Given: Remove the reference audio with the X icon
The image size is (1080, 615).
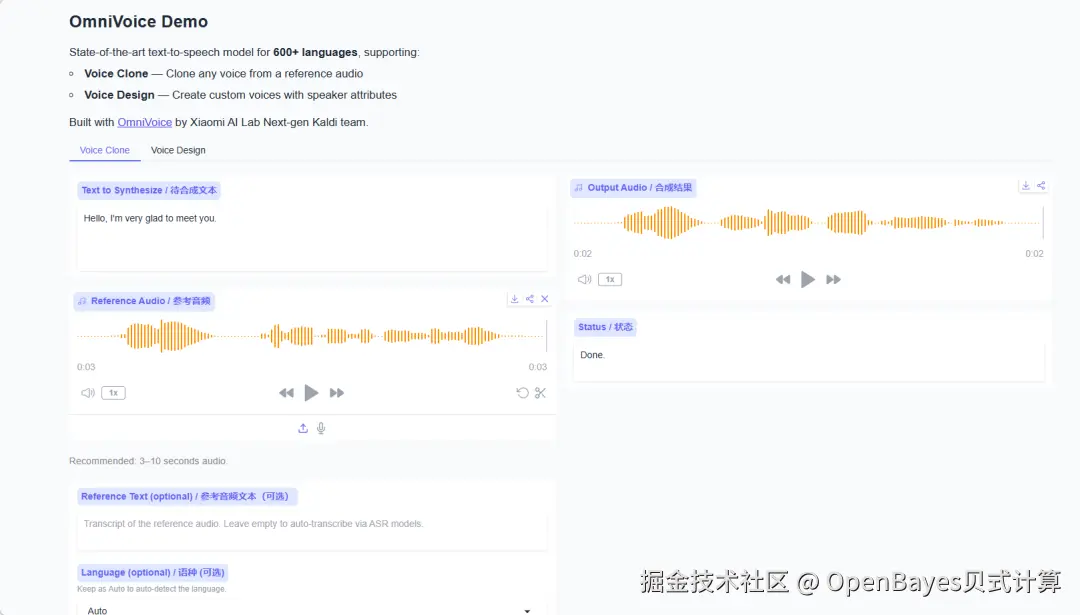Looking at the screenshot, I should click(x=545, y=299).
